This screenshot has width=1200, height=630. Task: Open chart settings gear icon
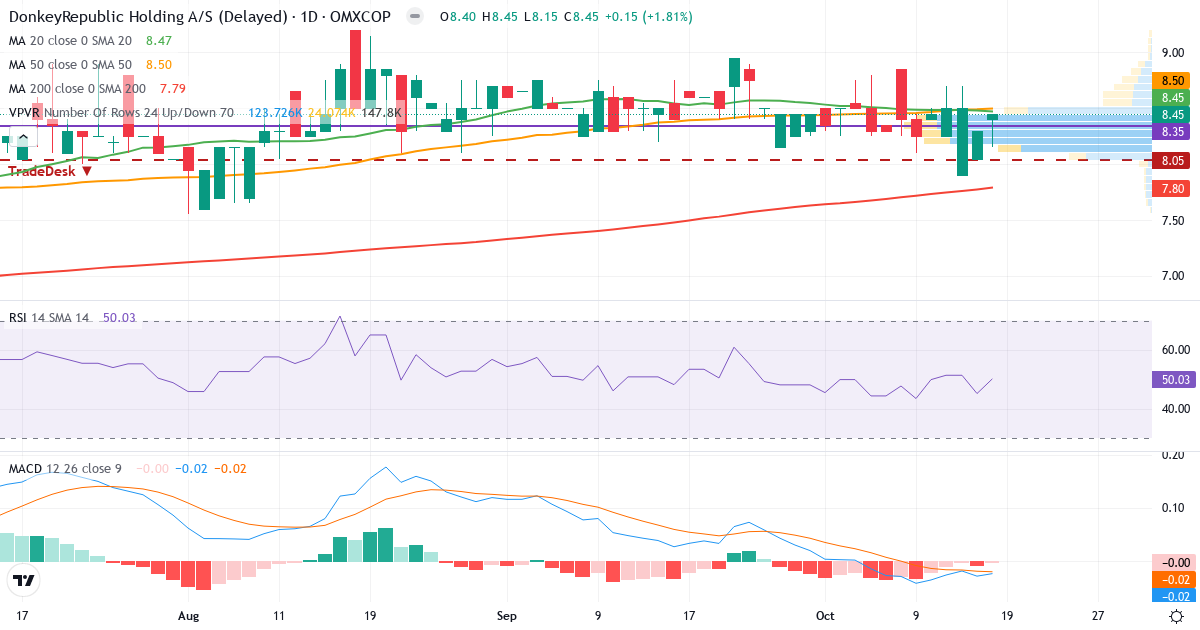[1177, 616]
